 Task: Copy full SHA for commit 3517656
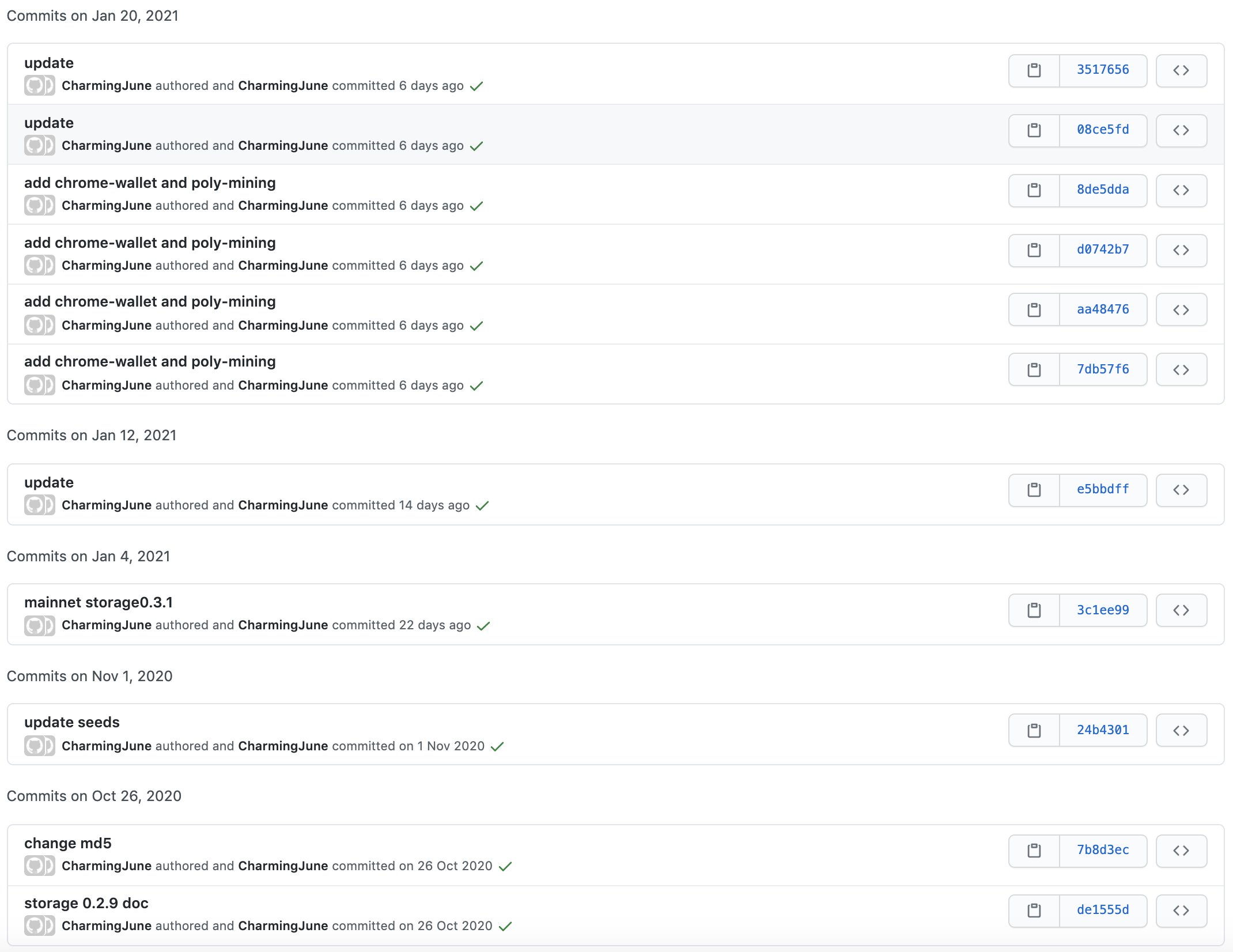(x=1034, y=70)
